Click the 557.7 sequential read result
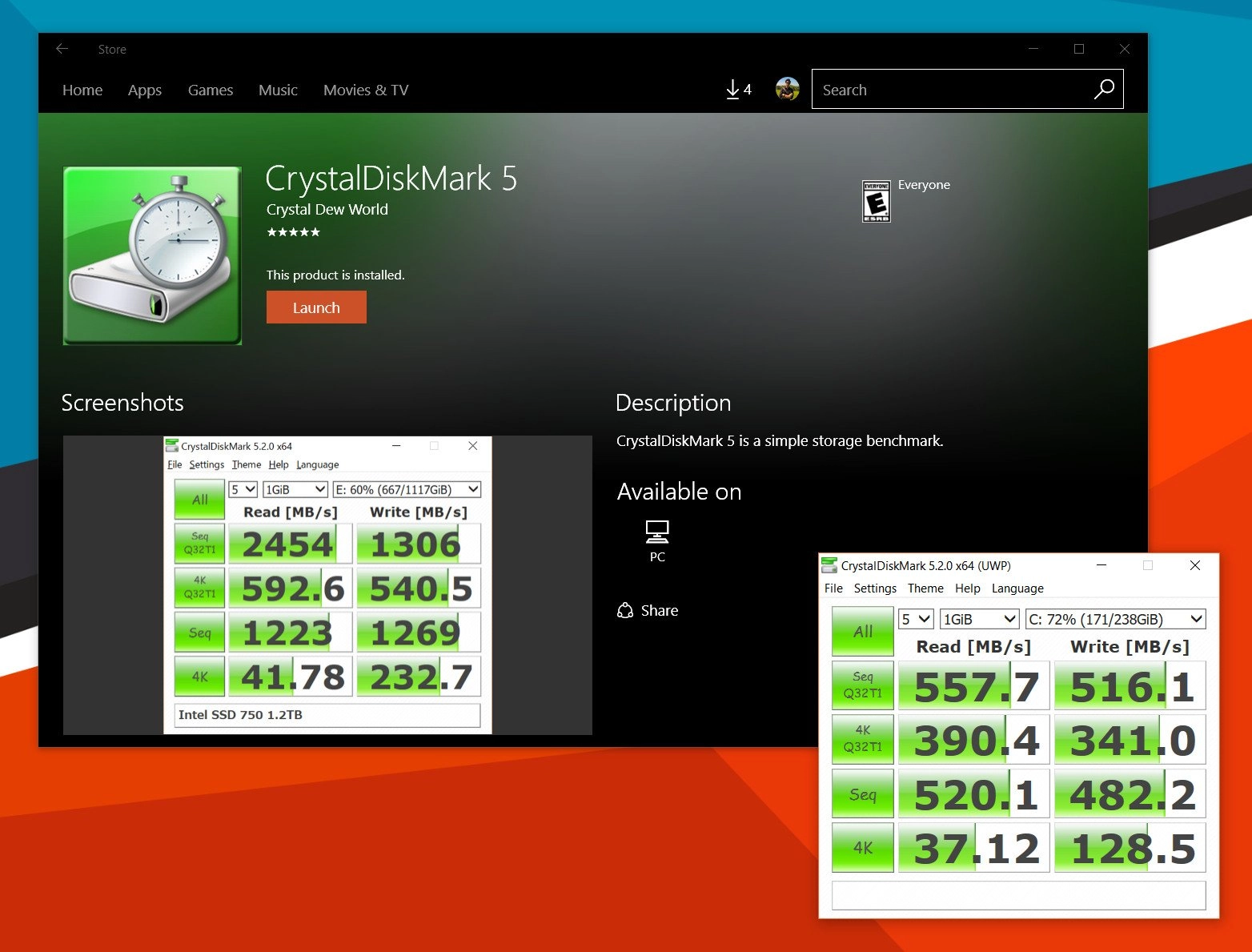This screenshot has width=1252, height=952. [973, 685]
